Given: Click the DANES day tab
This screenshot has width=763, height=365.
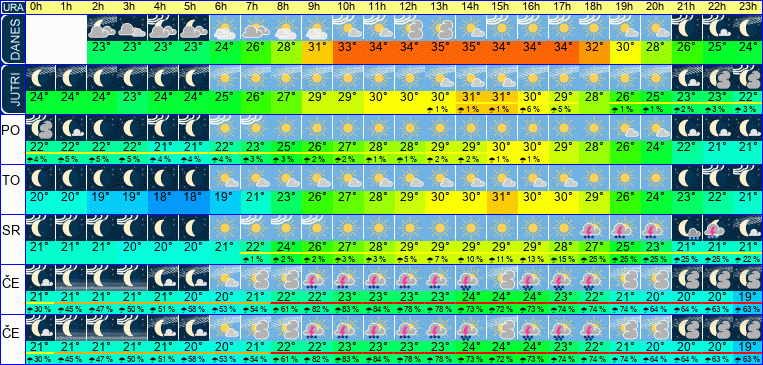Looking at the screenshot, I should click(13, 39).
